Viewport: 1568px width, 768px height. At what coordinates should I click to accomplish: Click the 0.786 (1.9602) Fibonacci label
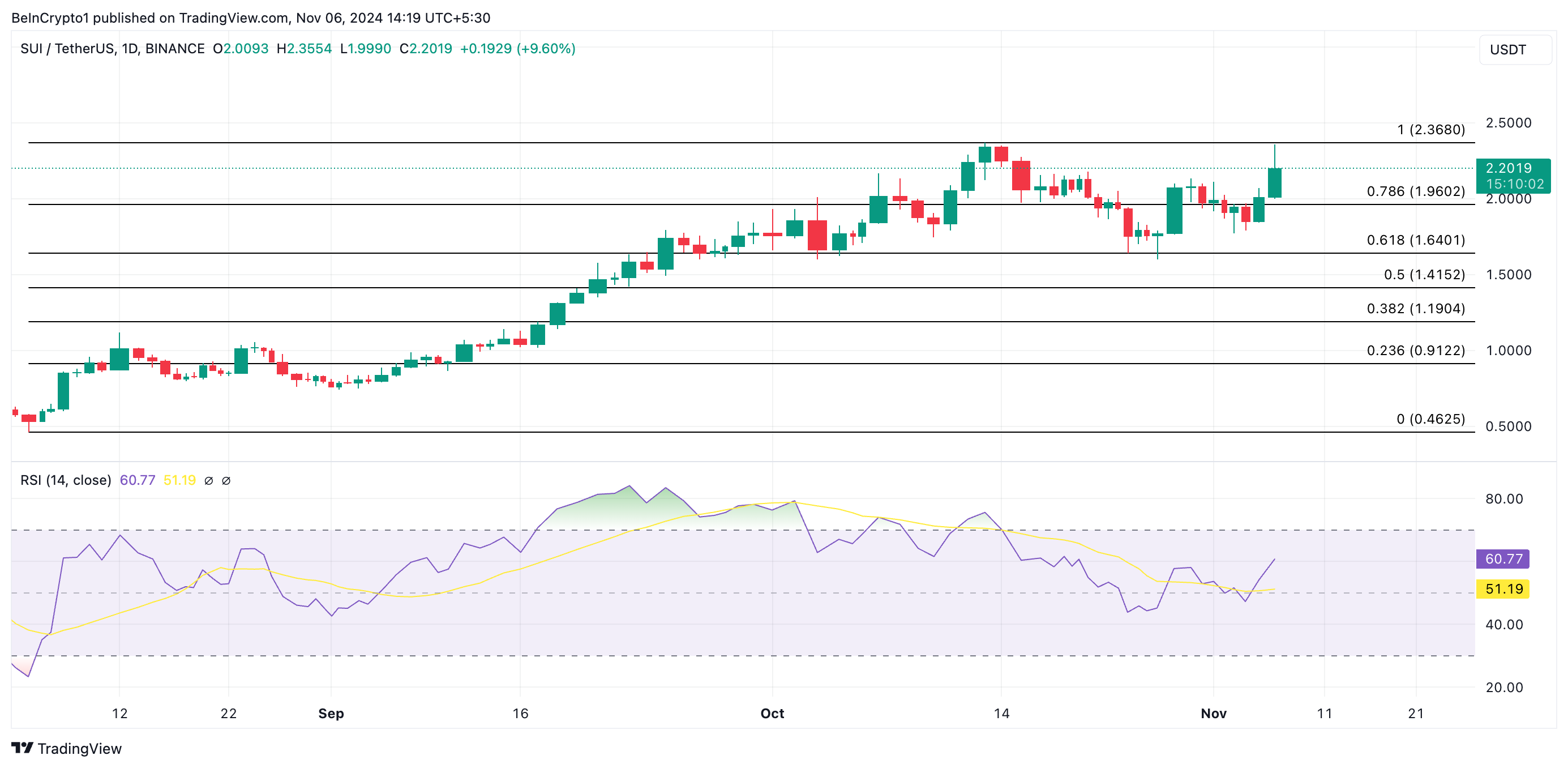pos(1415,191)
